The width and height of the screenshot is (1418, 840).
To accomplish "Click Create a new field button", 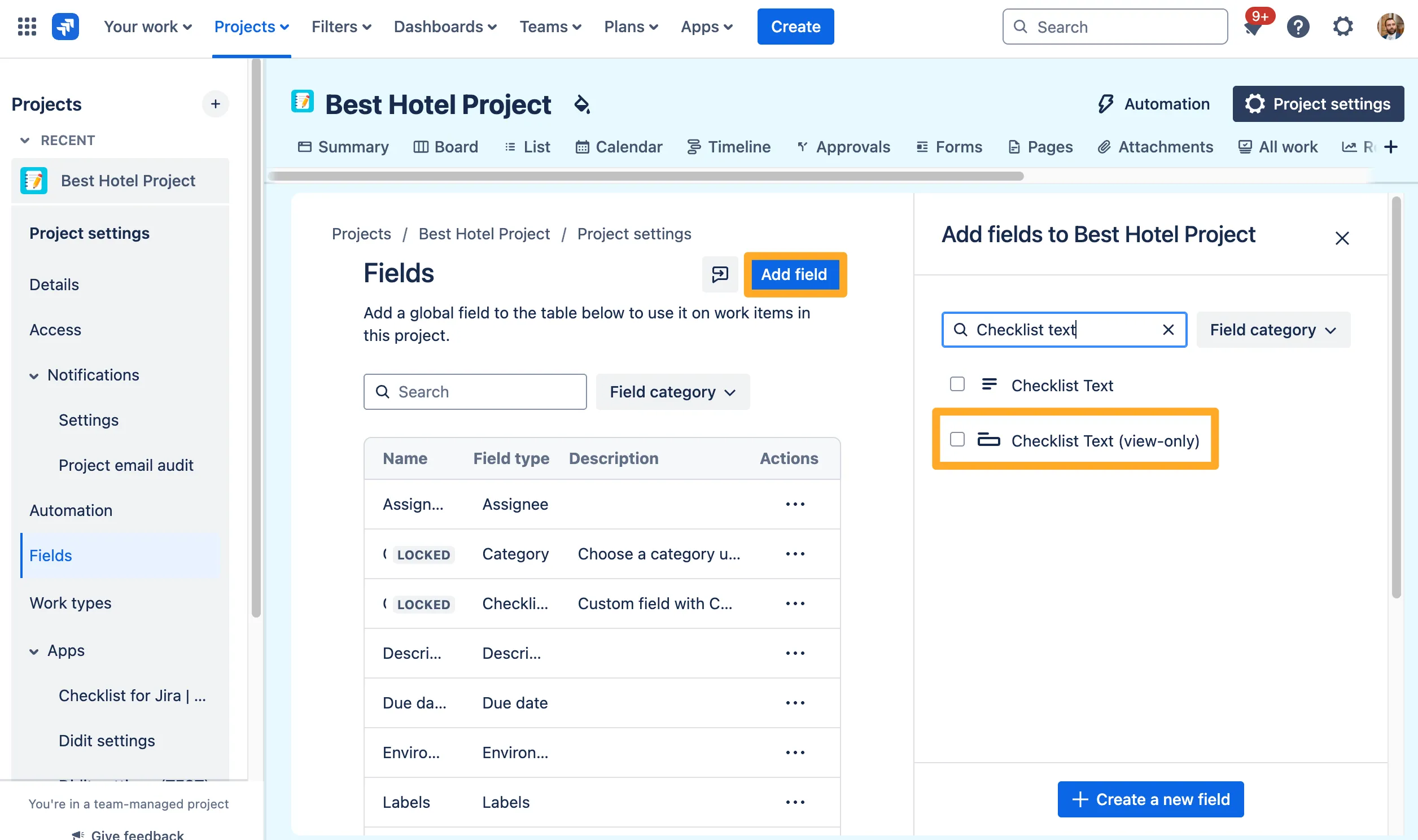I will pos(1150,799).
